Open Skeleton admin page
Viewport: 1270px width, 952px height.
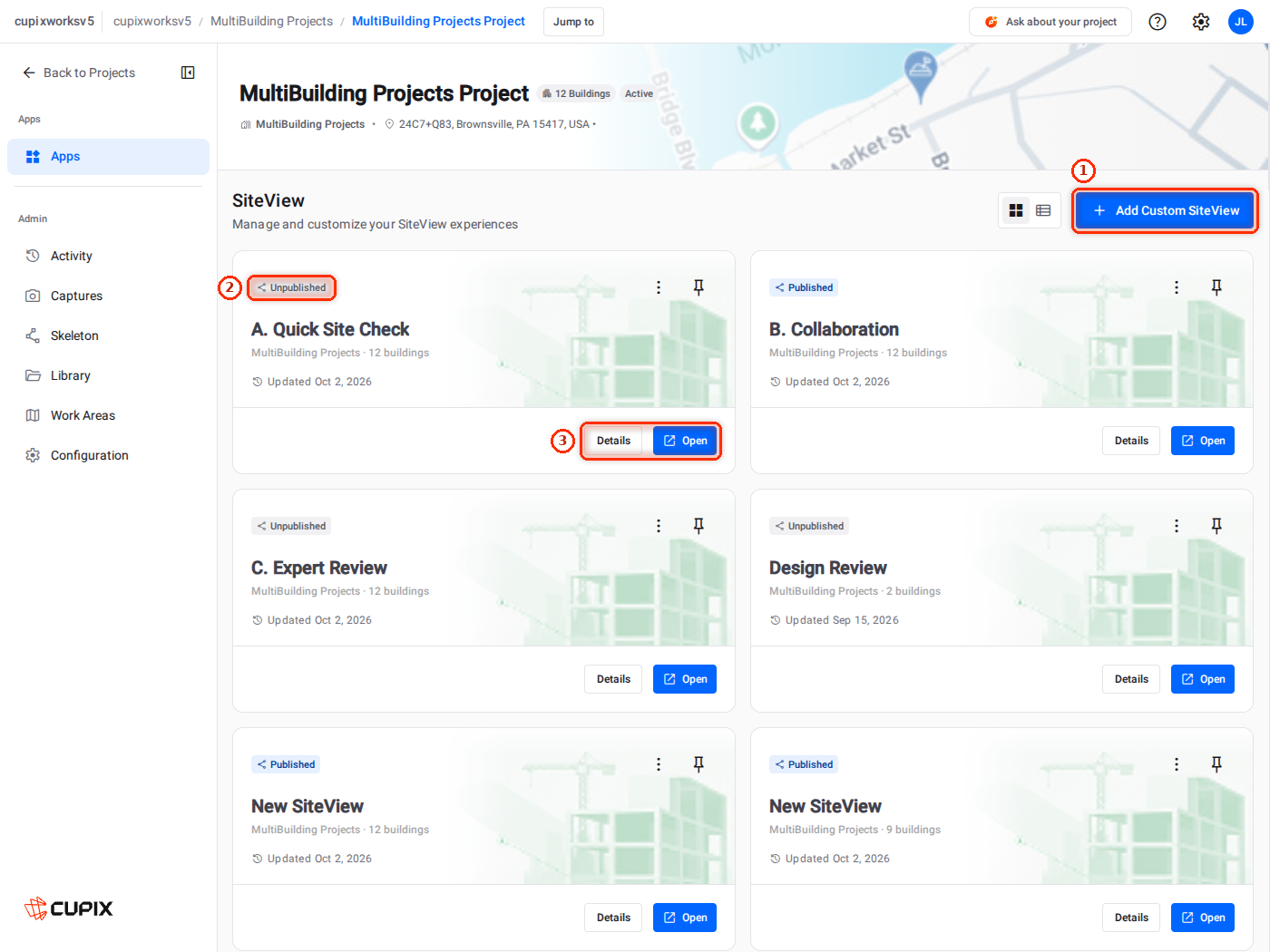pos(108,335)
